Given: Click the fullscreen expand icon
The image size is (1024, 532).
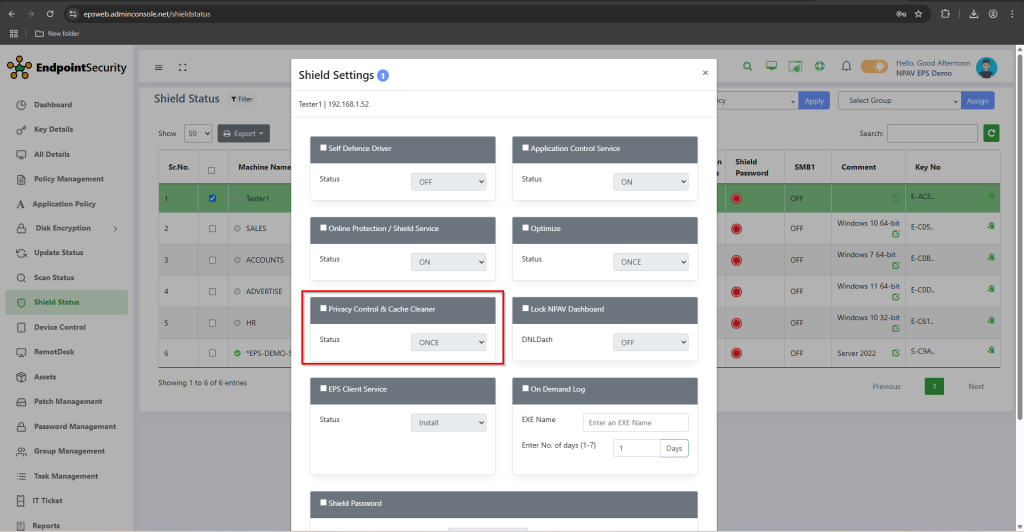Looking at the screenshot, I should point(183,68).
